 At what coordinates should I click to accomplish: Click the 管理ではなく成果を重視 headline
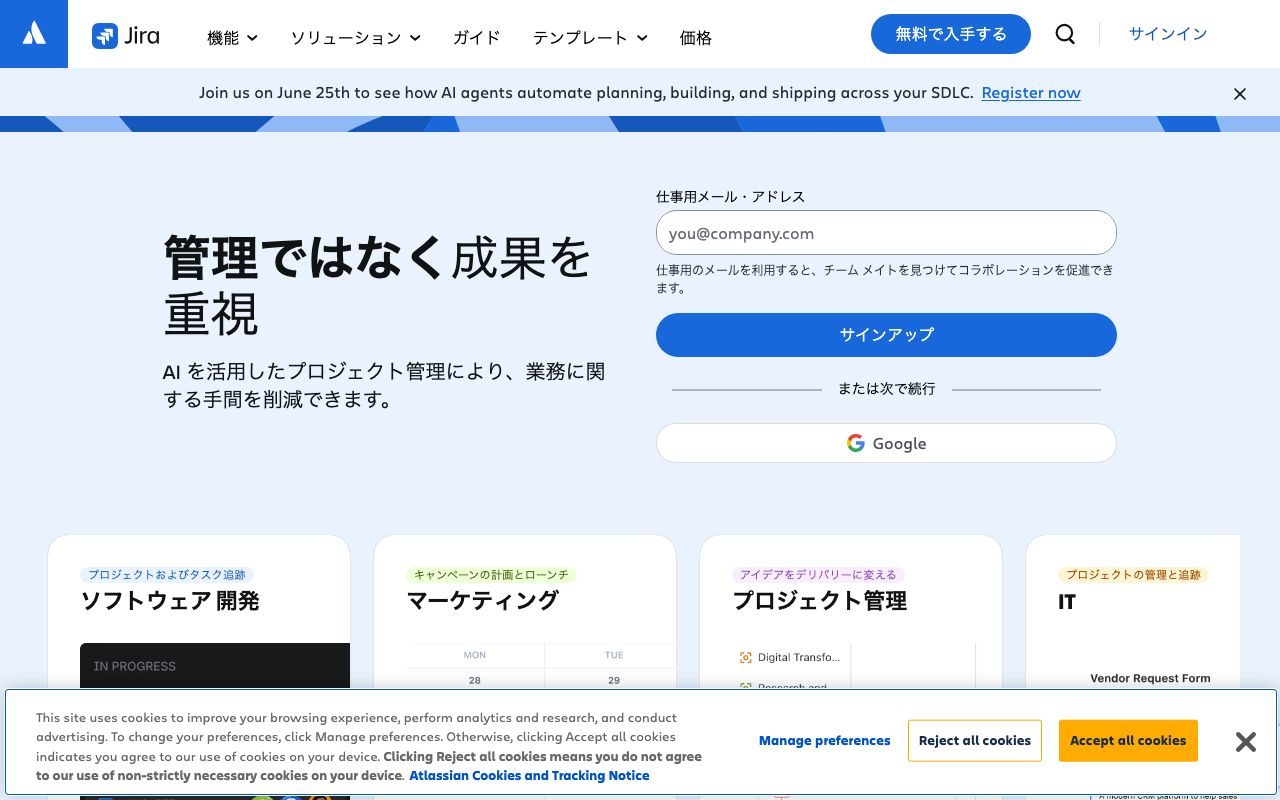coord(378,285)
